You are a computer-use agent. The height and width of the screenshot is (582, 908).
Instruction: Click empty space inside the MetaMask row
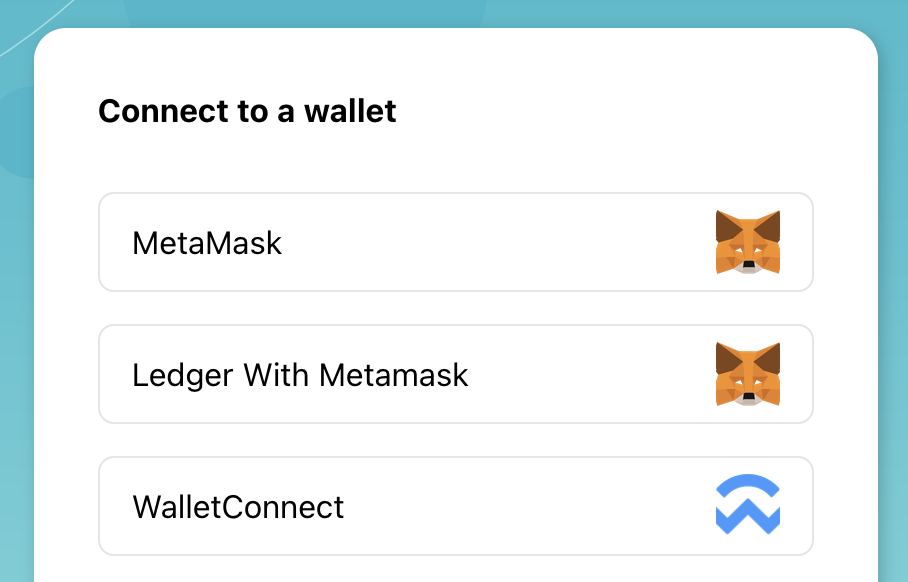[500, 242]
